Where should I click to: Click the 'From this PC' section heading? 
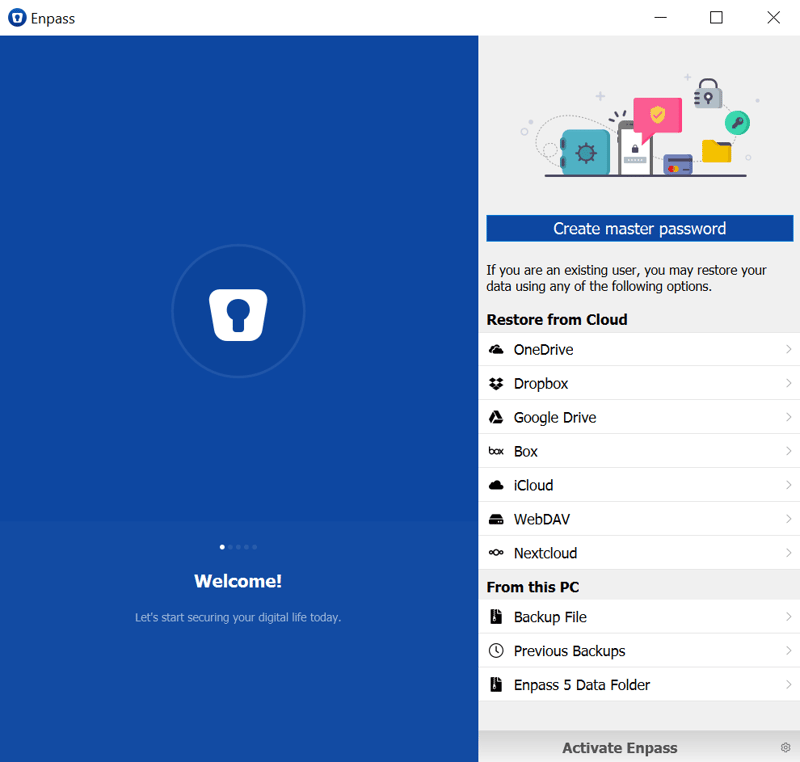point(533,587)
